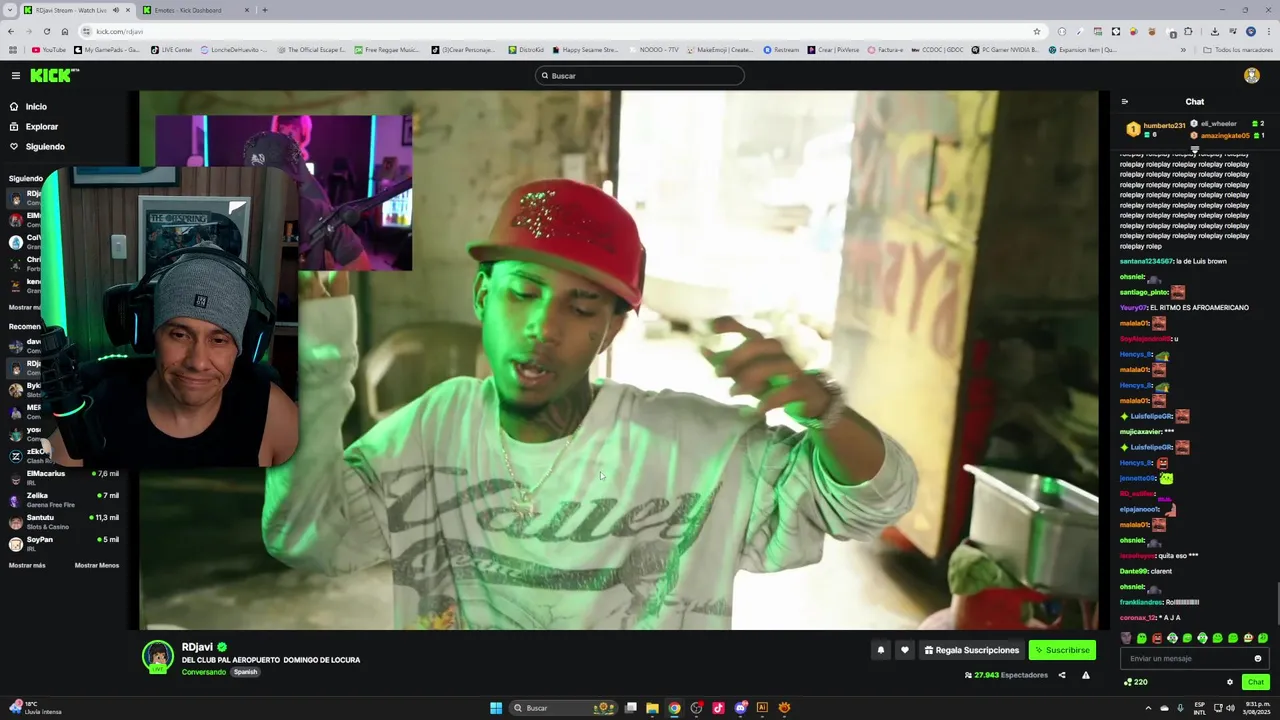The width and height of the screenshot is (1280, 720).
Task: Go to Kick home via logo
Action: tap(54, 76)
